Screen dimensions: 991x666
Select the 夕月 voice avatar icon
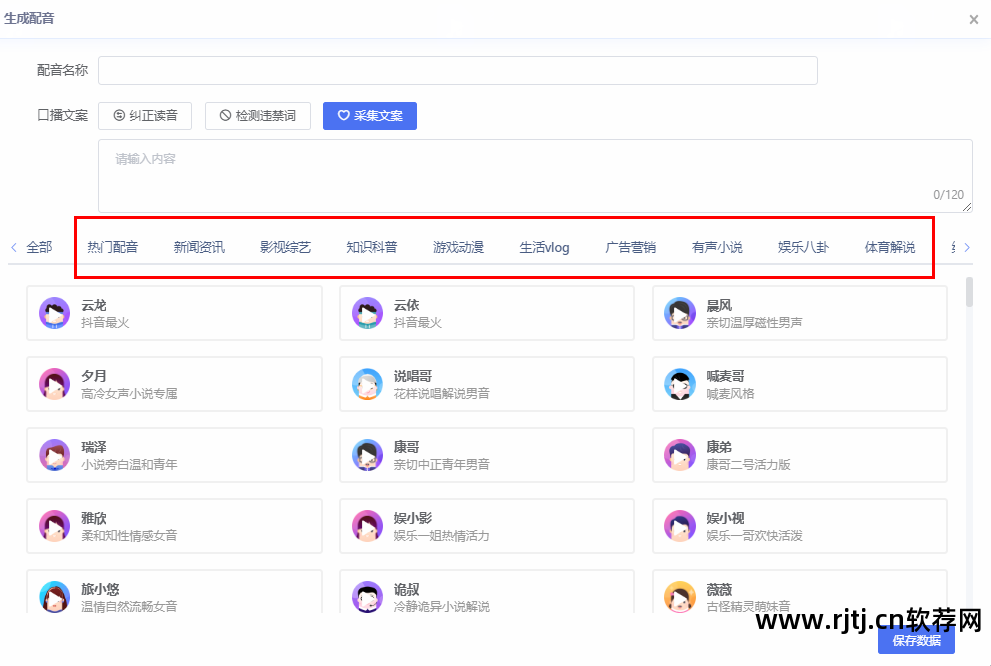click(54, 384)
